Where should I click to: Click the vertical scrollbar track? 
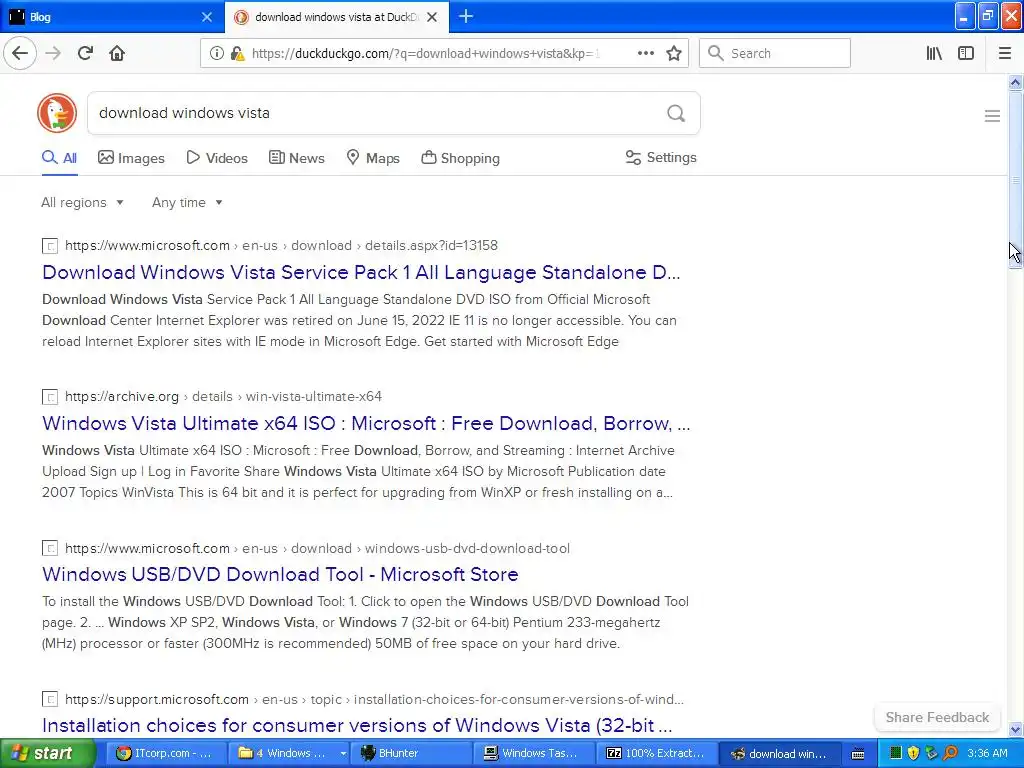(1015, 496)
